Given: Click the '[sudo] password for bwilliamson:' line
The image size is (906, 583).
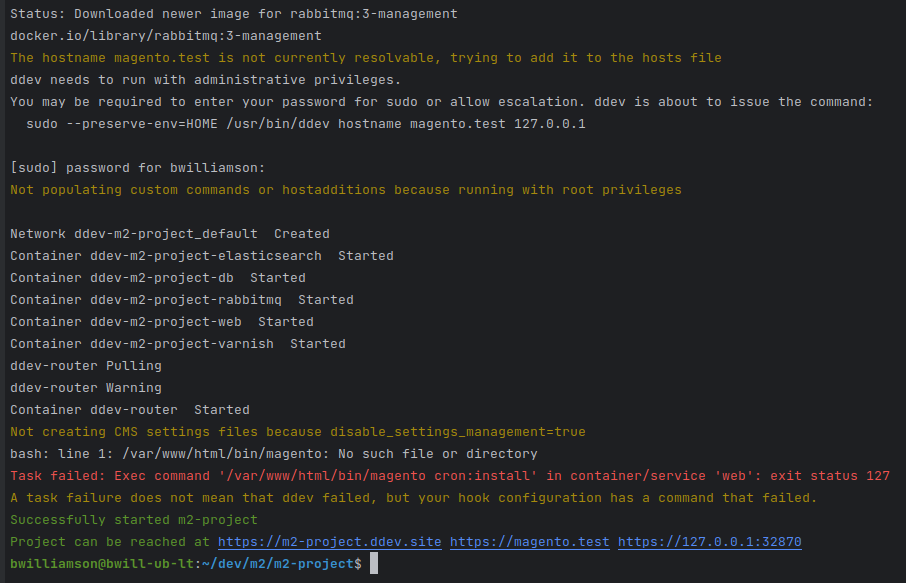Looking at the screenshot, I should [x=138, y=168].
